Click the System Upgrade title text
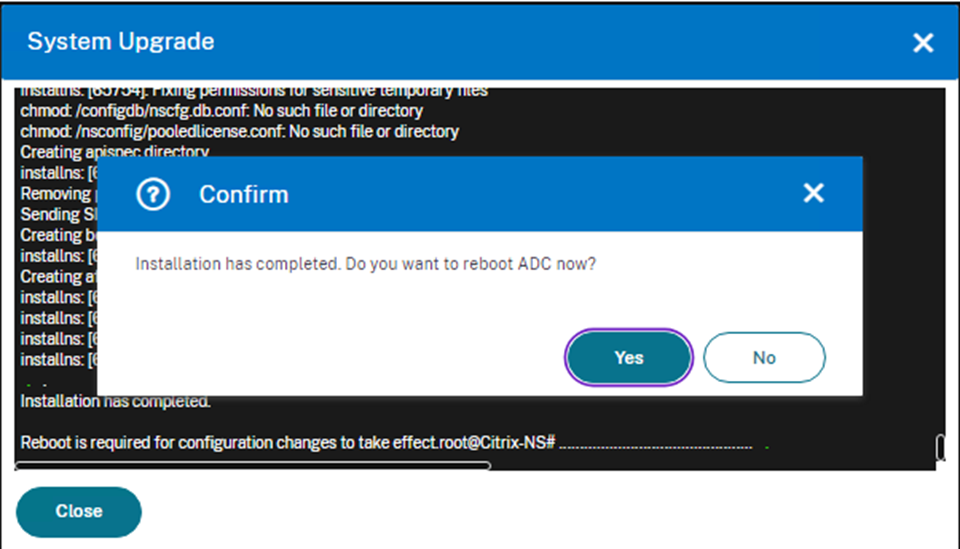Screen dimensions: 960x549 tap(120, 42)
